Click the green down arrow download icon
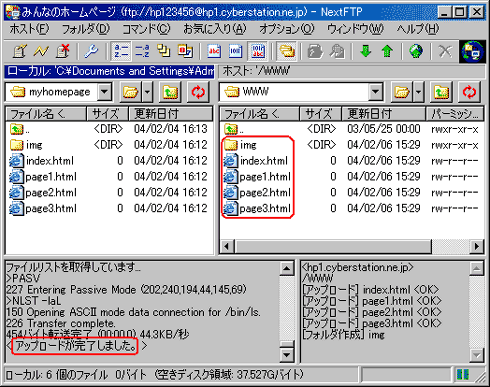This screenshot has height=387, width=490. pyautogui.click(x=366, y=51)
